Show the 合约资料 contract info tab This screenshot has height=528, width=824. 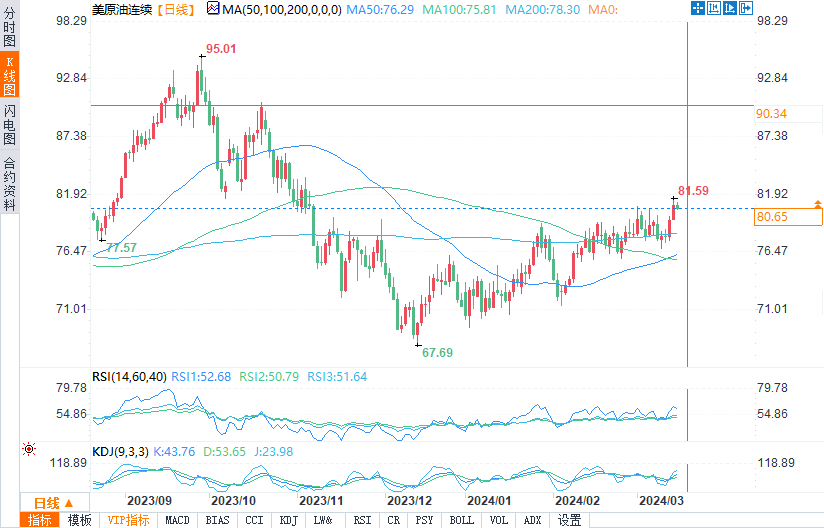point(9,184)
